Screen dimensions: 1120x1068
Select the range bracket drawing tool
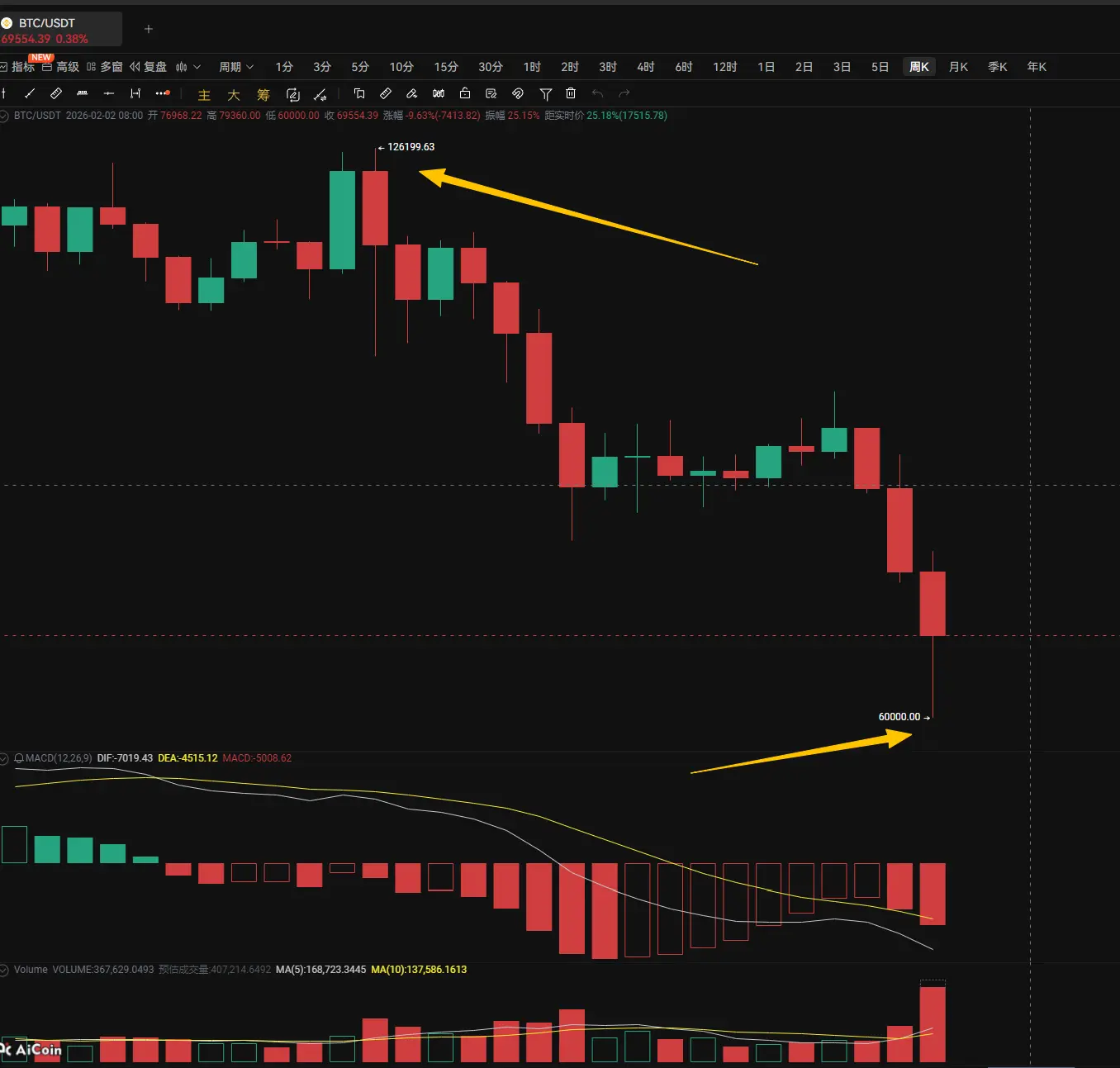pyautogui.click(x=135, y=93)
